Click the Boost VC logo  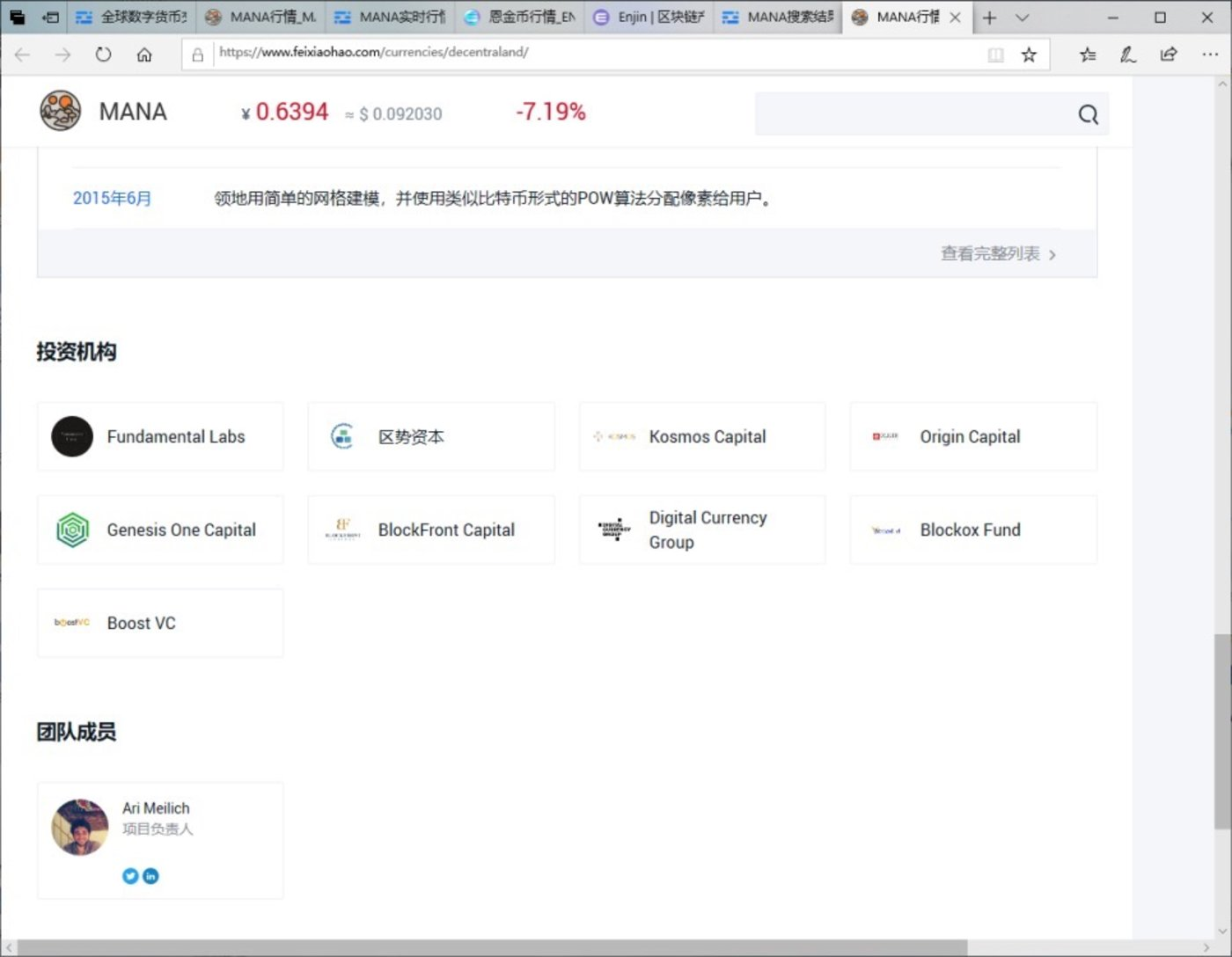click(x=72, y=623)
